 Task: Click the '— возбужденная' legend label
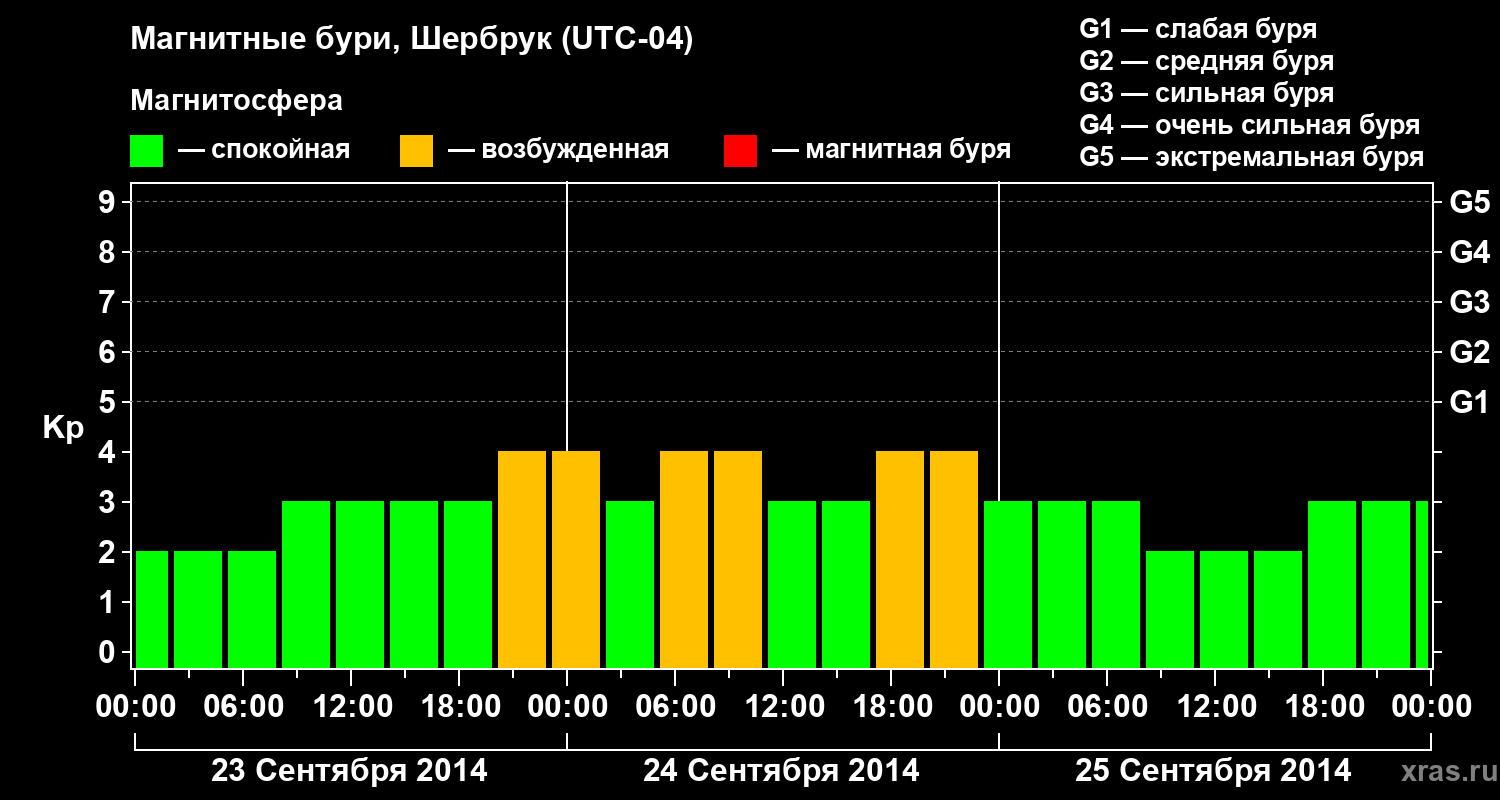coord(558,150)
